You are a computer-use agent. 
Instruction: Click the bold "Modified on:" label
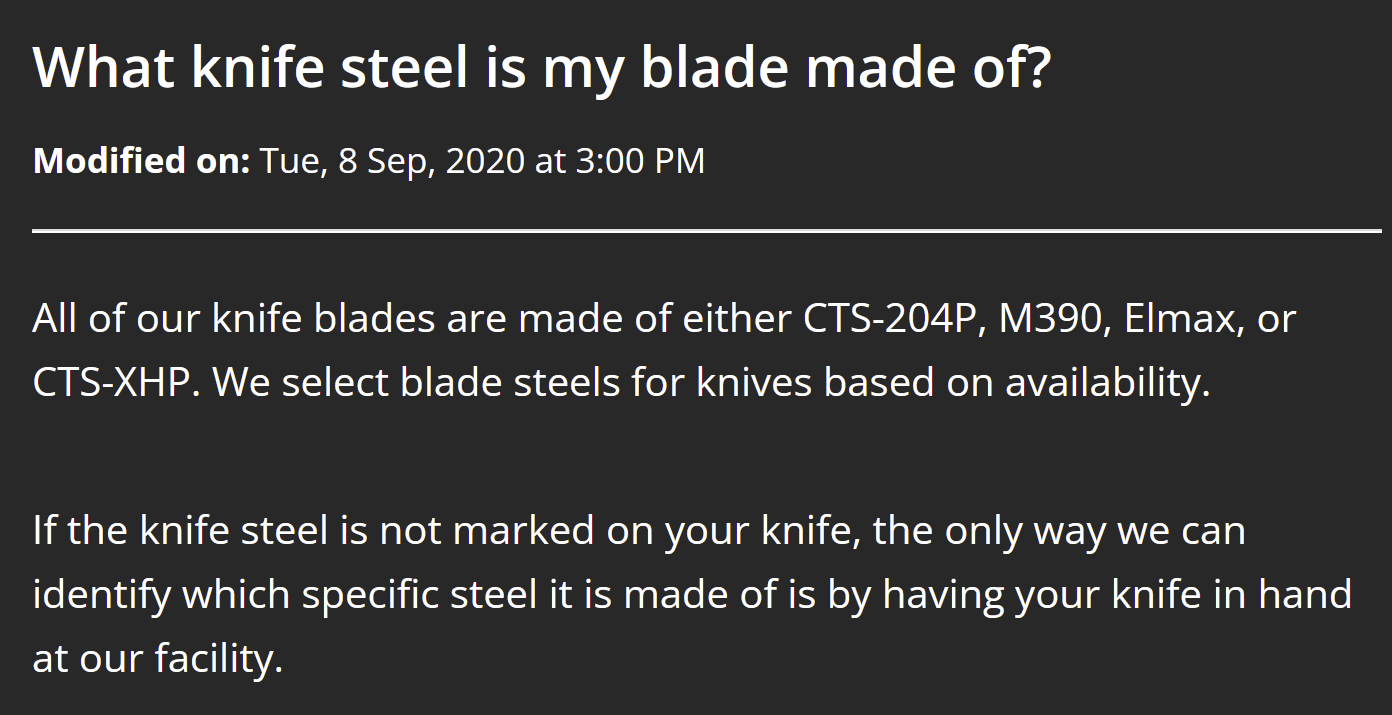click(x=141, y=161)
